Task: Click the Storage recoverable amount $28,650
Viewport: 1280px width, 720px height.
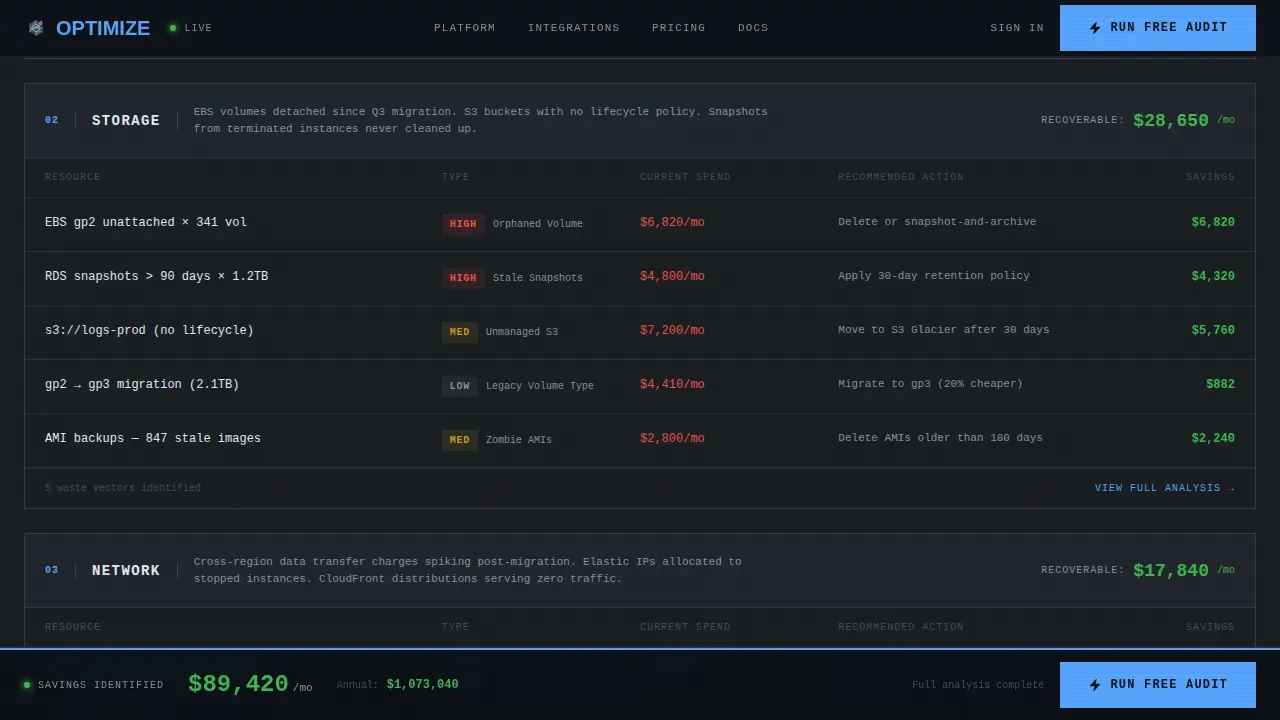Action: pos(1171,120)
